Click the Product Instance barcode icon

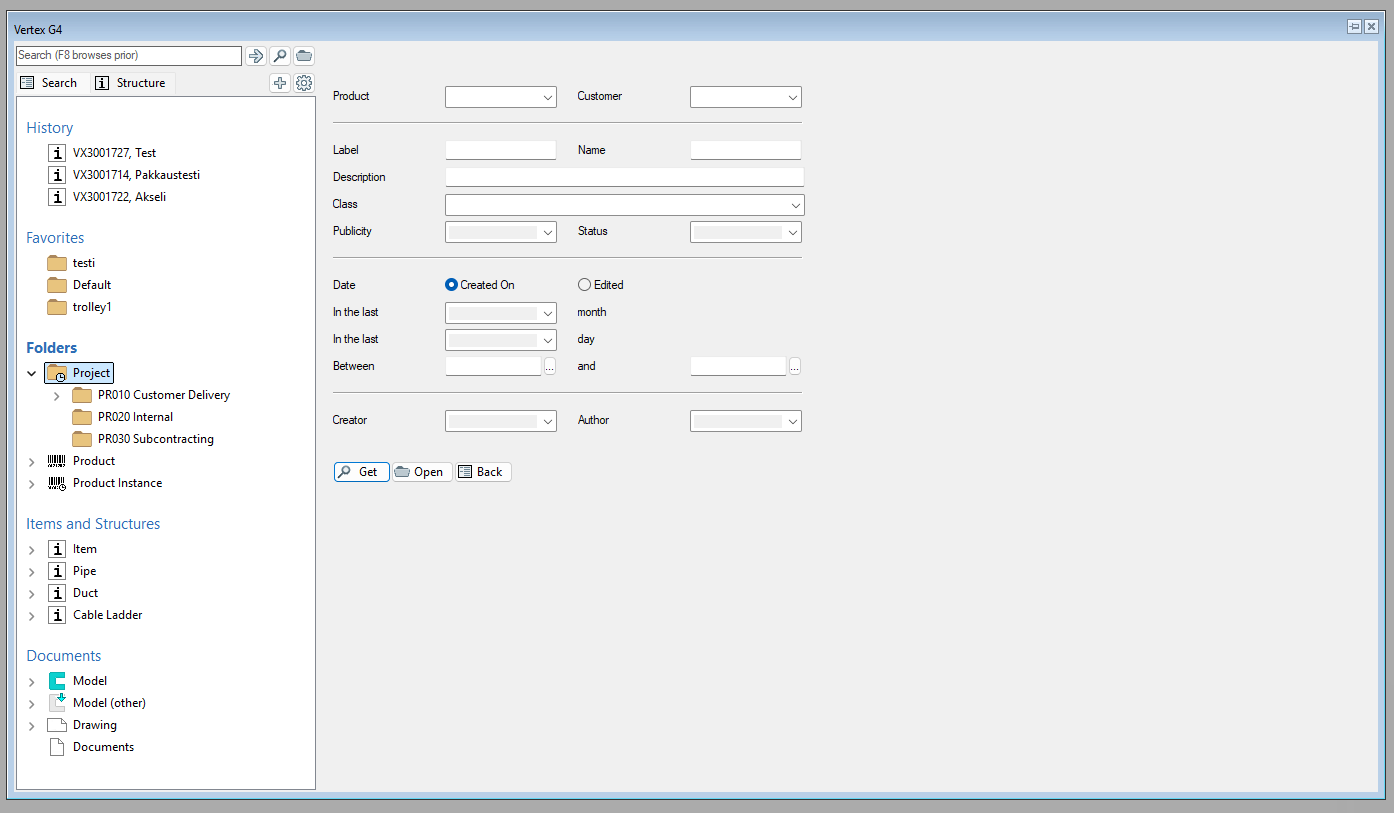[x=57, y=483]
